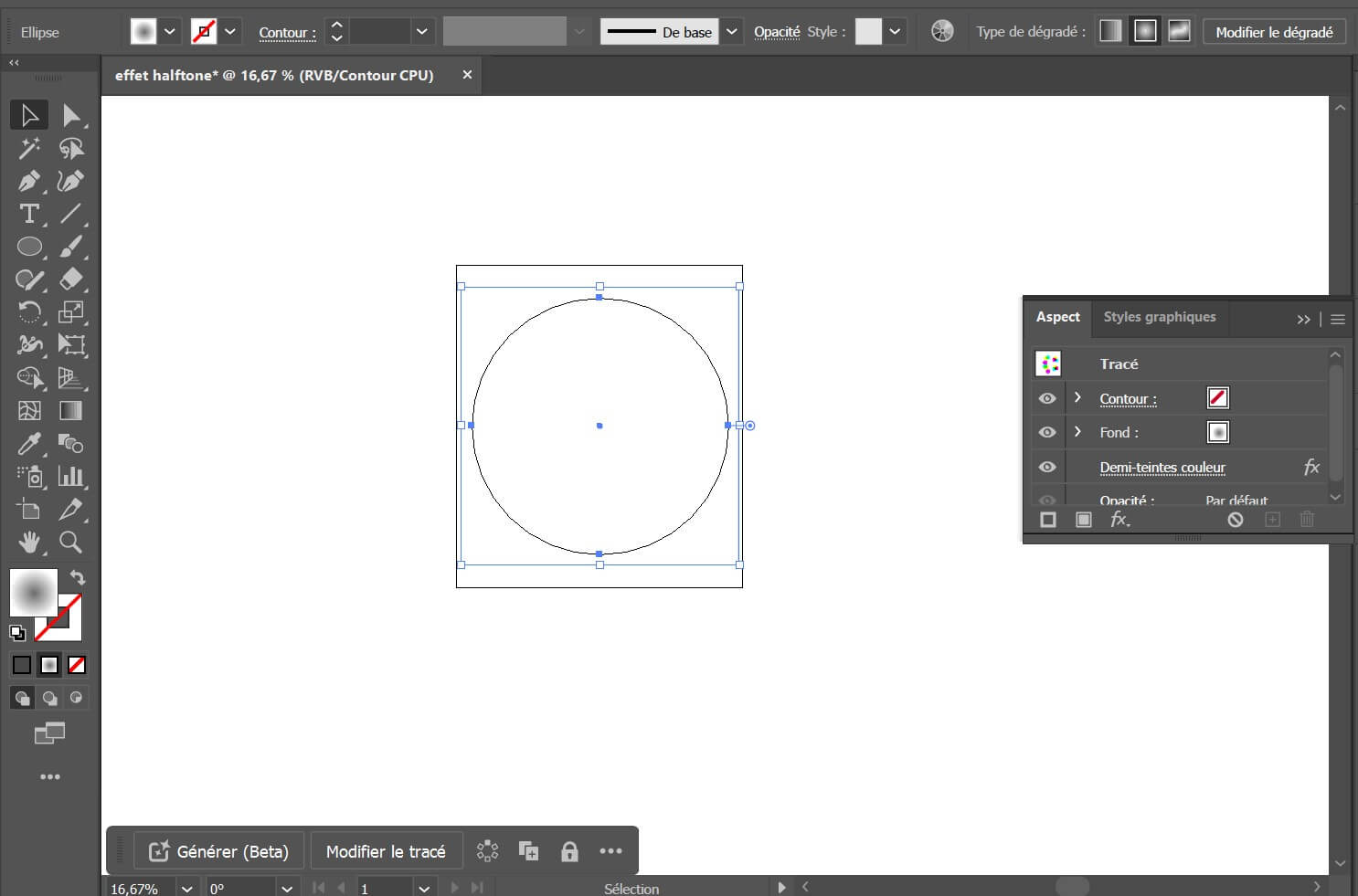Select the Aspect panel tab

1057,317
